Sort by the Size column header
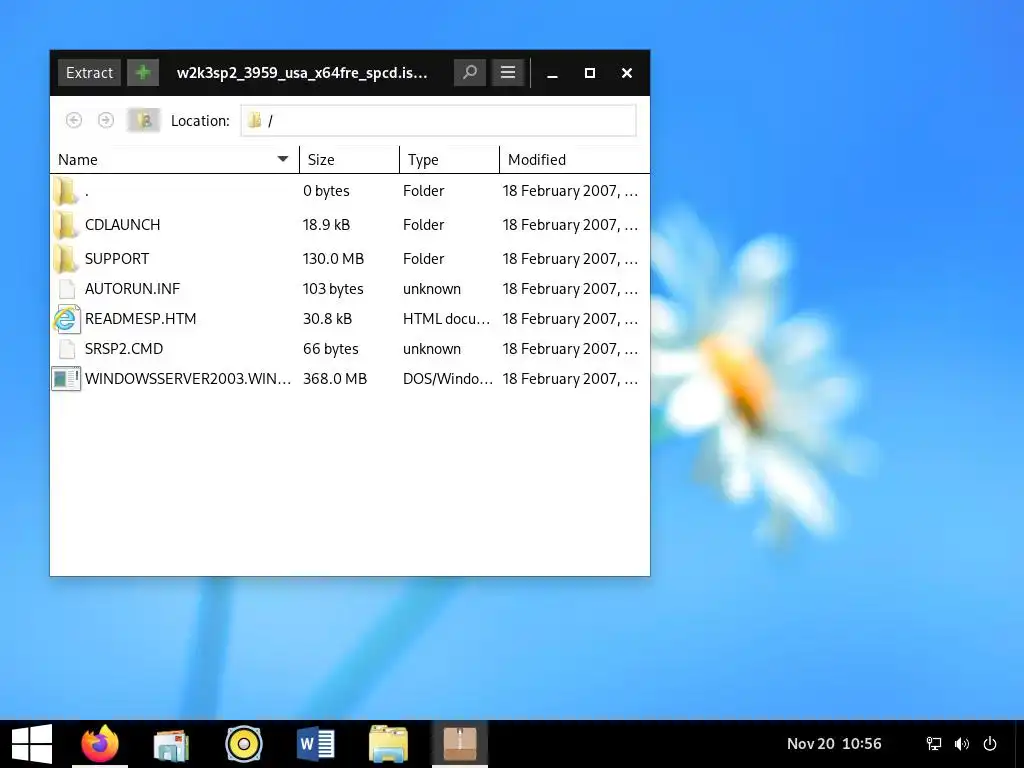 point(349,159)
